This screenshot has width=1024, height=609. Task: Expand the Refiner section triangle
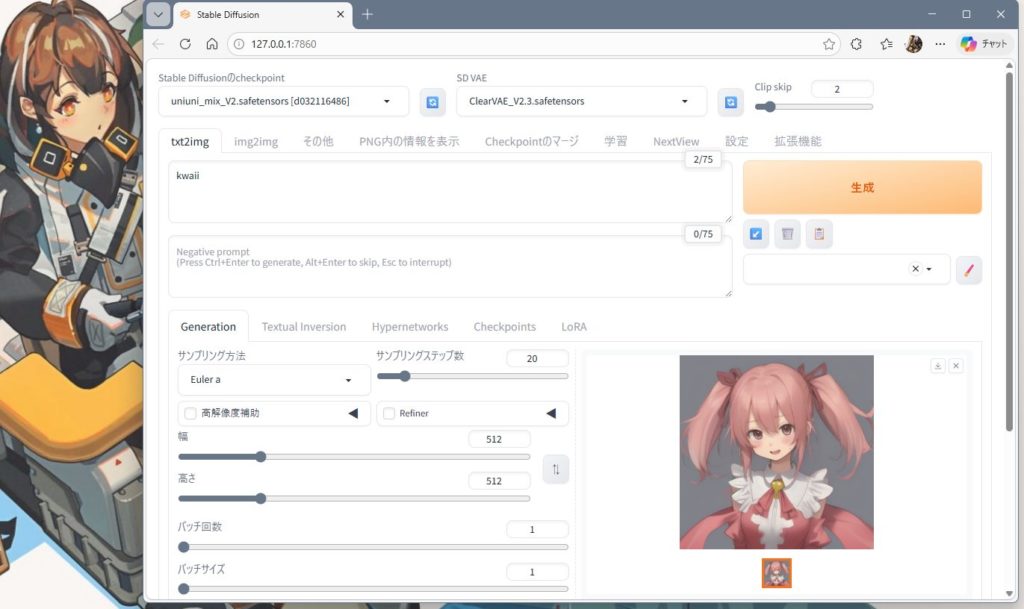551,413
